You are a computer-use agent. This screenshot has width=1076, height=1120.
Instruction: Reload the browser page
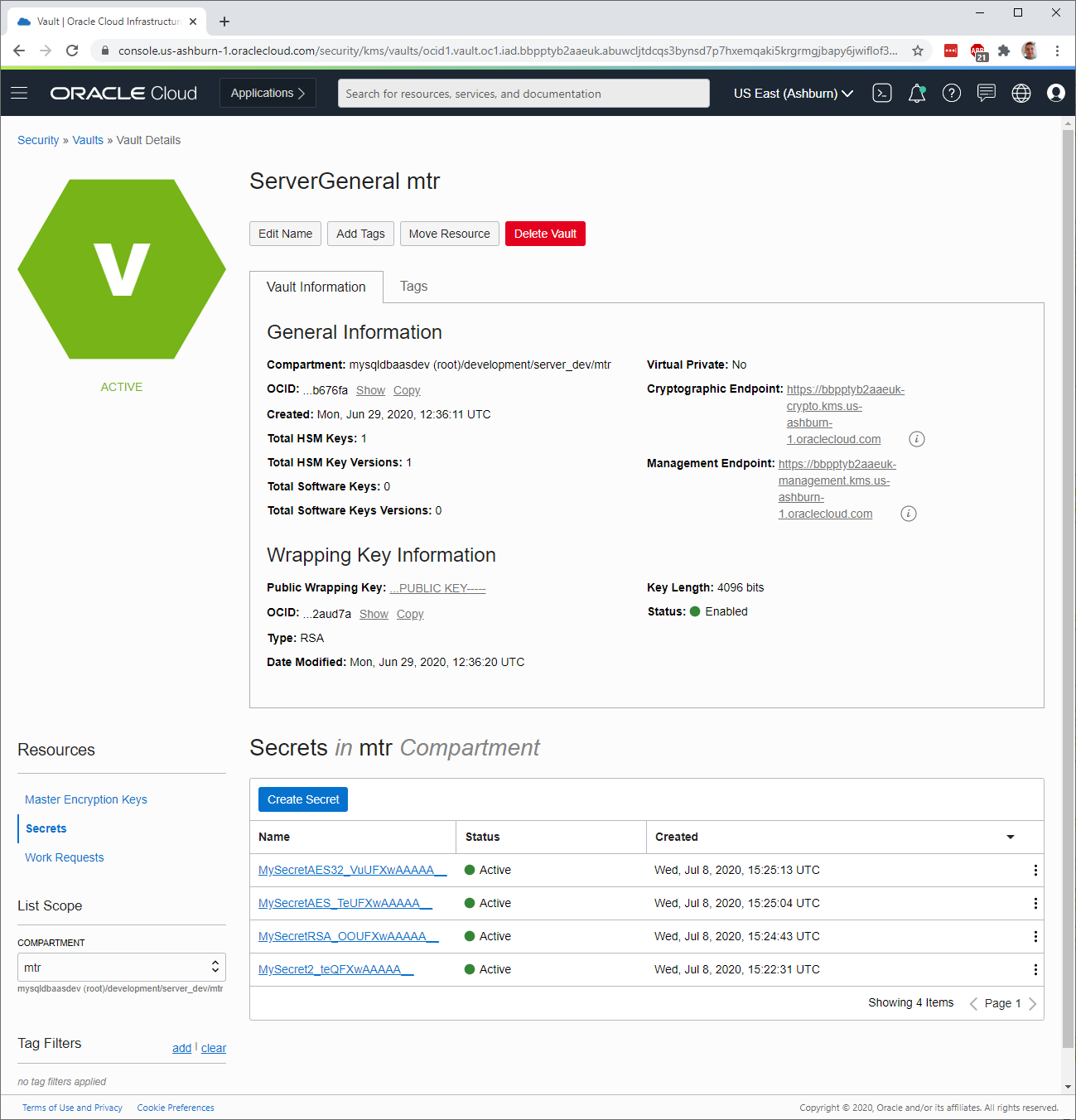tap(72, 51)
